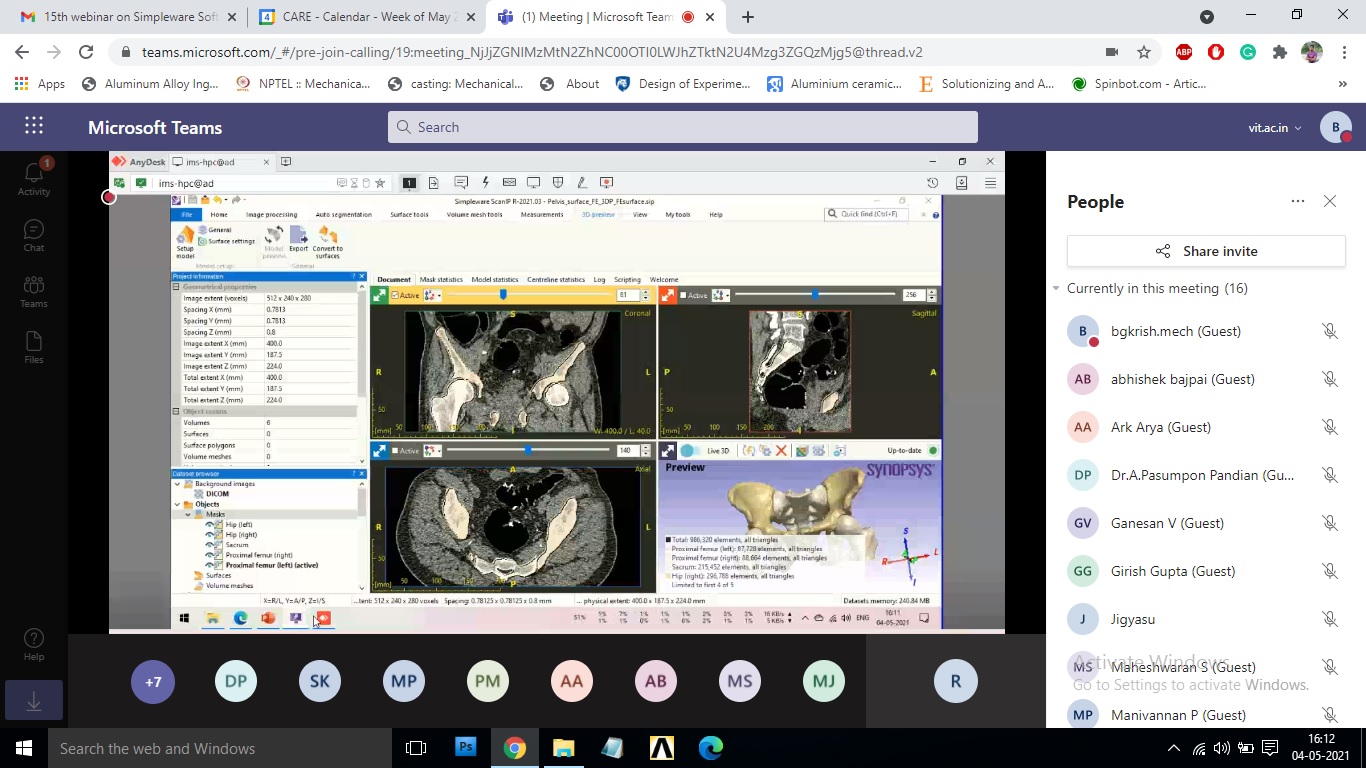Collapse the Currently in this meeting list
The width and height of the screenshot is (1366, 768).
[x=1057, y=288]
